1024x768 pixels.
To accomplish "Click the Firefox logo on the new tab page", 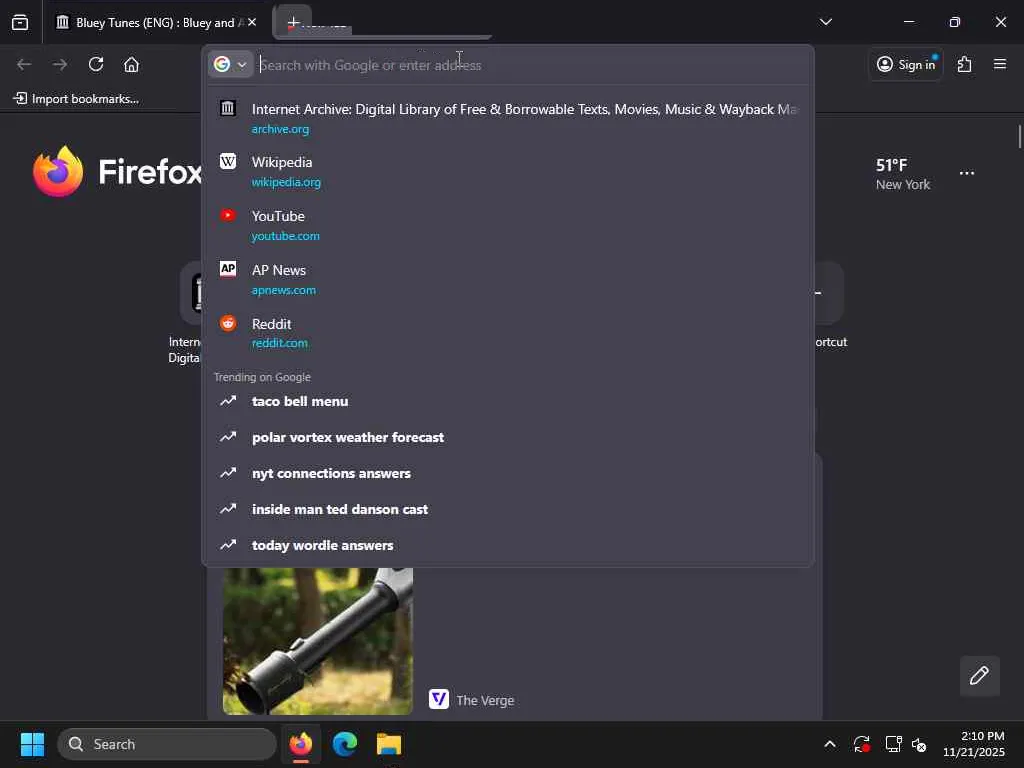I will click(x=59, y=171).
